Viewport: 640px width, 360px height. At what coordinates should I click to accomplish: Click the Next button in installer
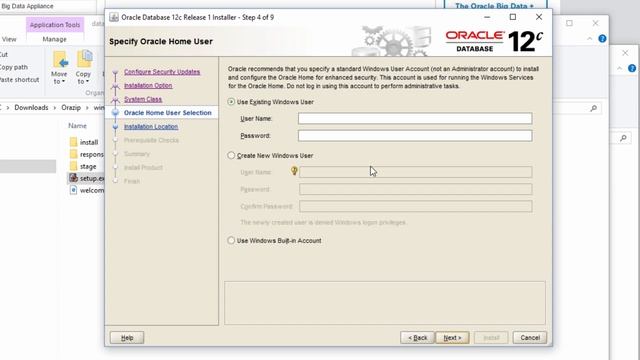pos(452,338)
